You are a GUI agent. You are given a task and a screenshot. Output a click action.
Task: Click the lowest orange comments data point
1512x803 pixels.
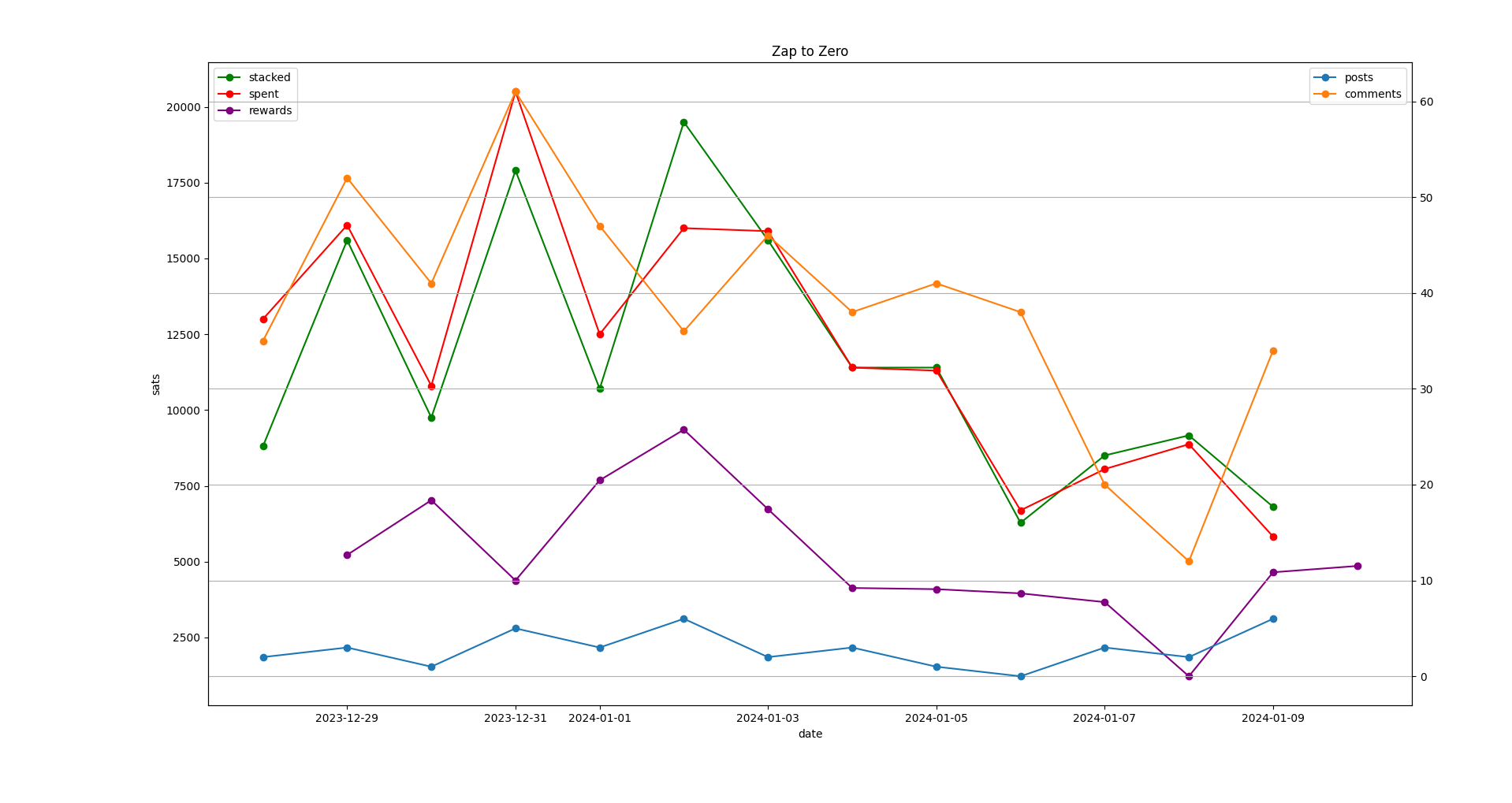coord(1189,561)
